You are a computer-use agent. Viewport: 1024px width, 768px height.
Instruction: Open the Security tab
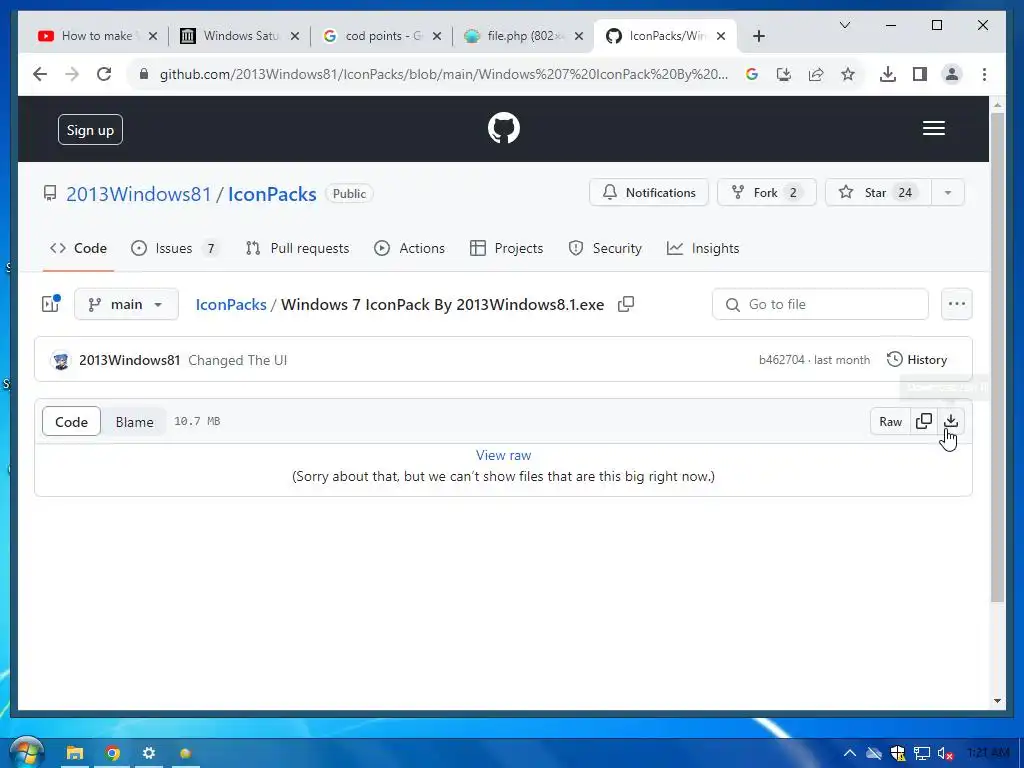(605, 248)
